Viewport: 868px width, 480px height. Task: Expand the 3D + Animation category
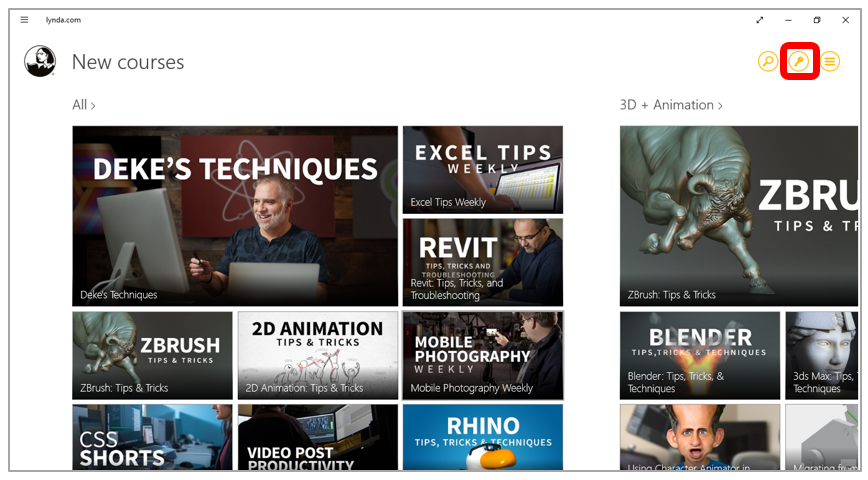671,105
